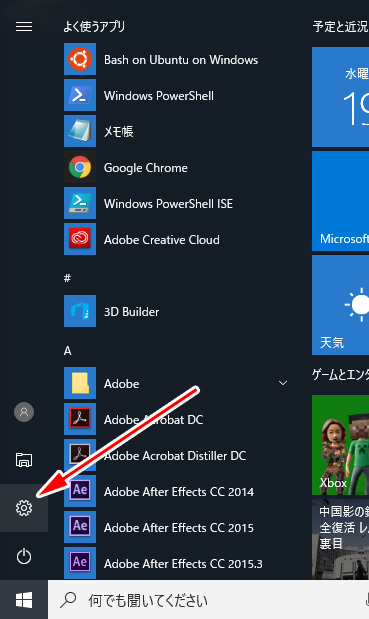Screen dimensions: 369x619
Task: Click the yellow Adobe folder icon
Action: coord(80,383)
